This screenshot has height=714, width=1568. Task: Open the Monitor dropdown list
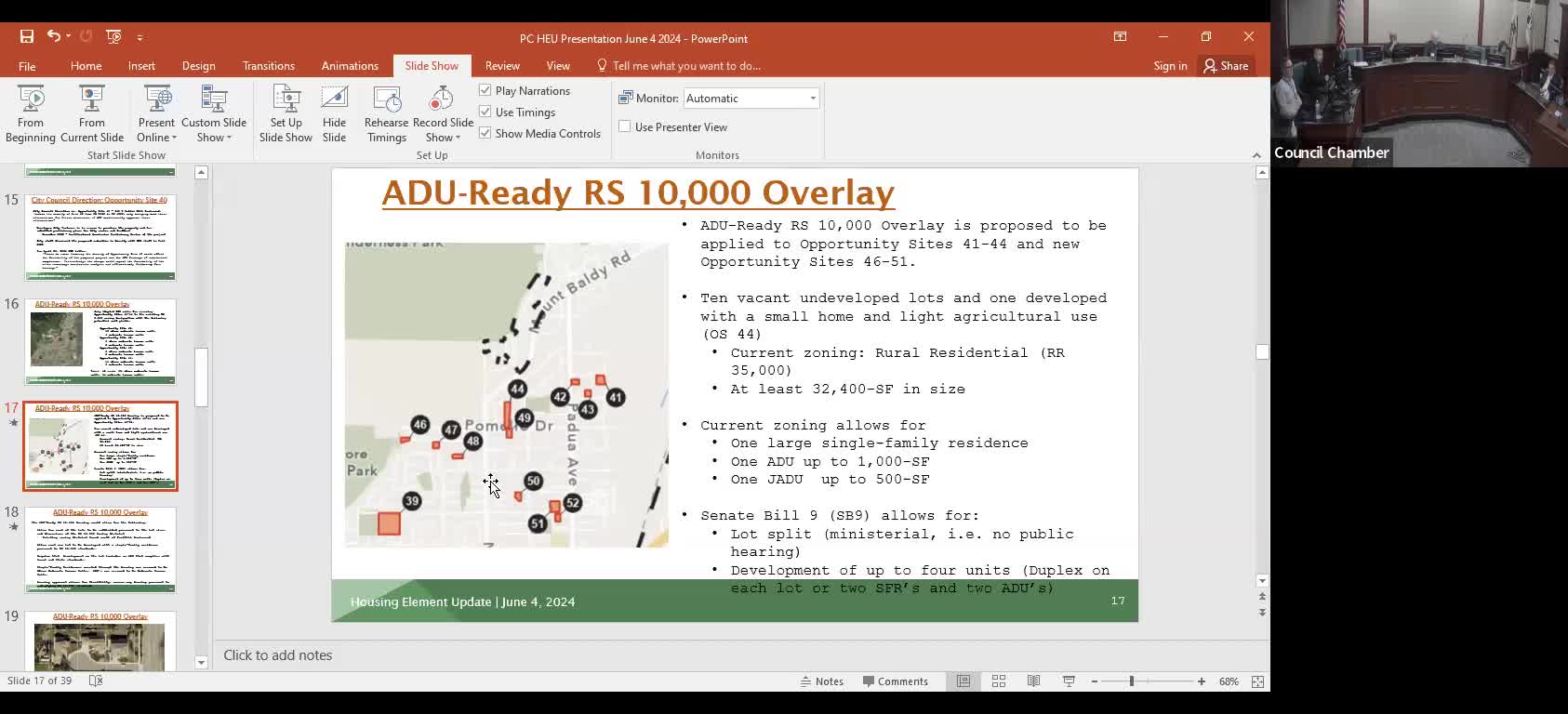[812, 99]
